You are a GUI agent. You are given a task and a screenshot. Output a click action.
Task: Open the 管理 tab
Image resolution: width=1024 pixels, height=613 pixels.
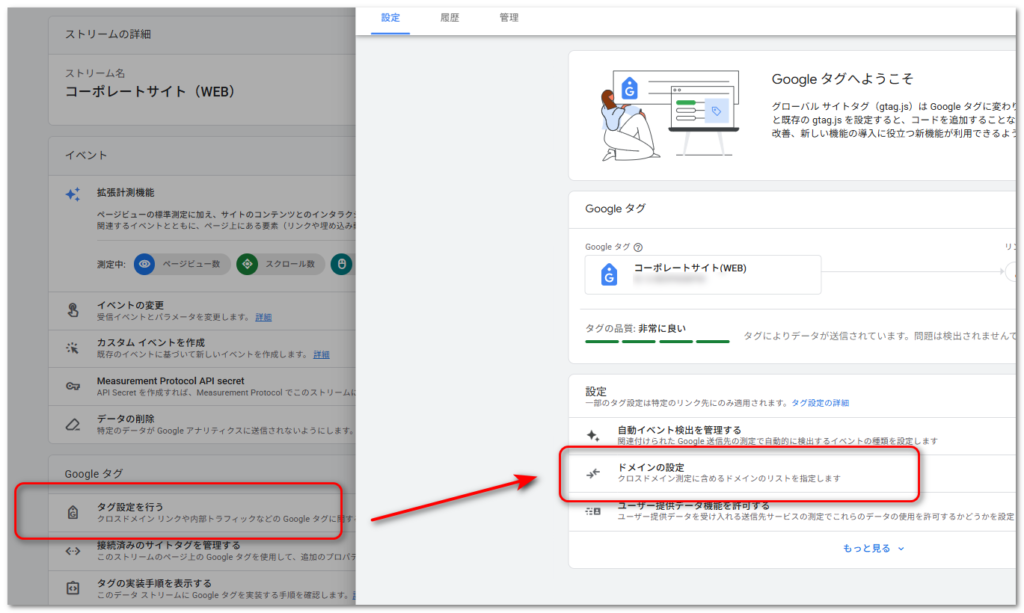(509, 18)
